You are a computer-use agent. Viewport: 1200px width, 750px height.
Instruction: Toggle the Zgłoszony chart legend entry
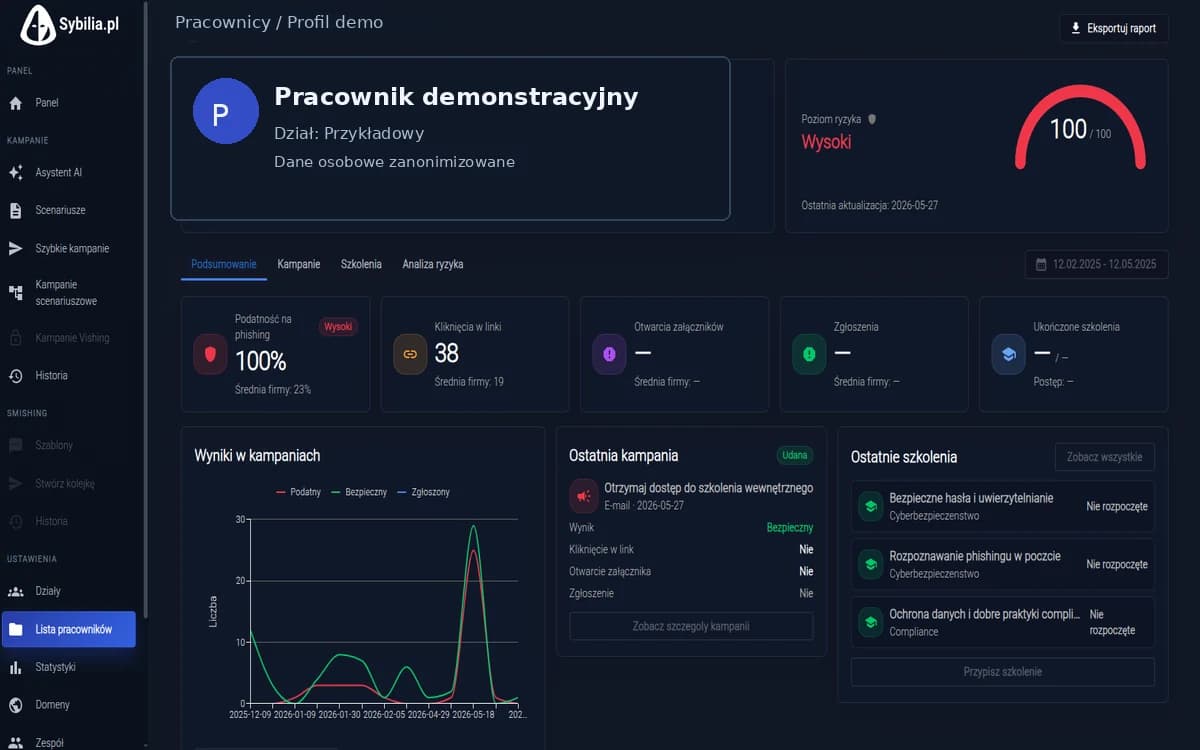(423, 493)
